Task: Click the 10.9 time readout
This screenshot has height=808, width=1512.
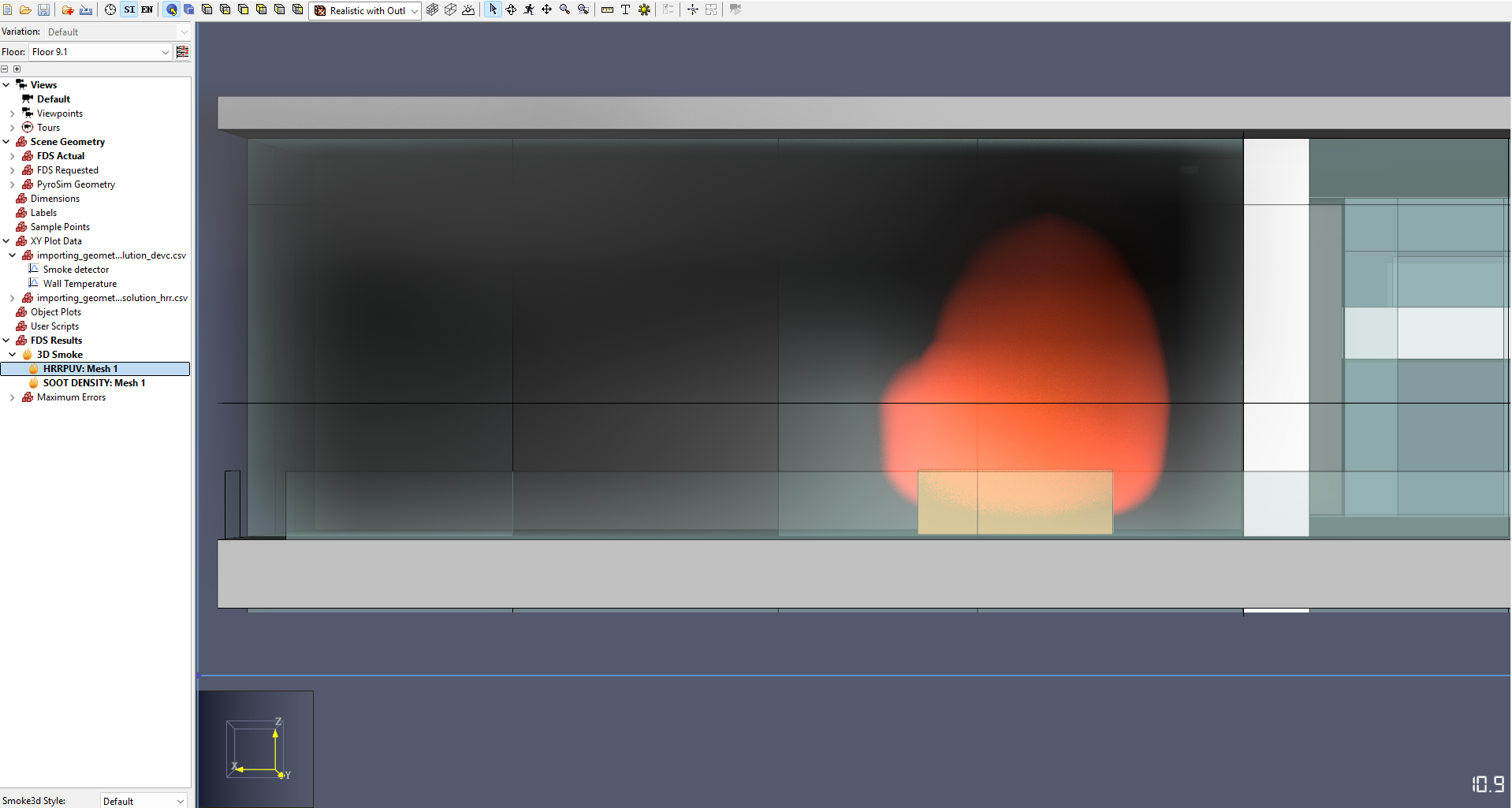Action: click(x=1488, y=784)
